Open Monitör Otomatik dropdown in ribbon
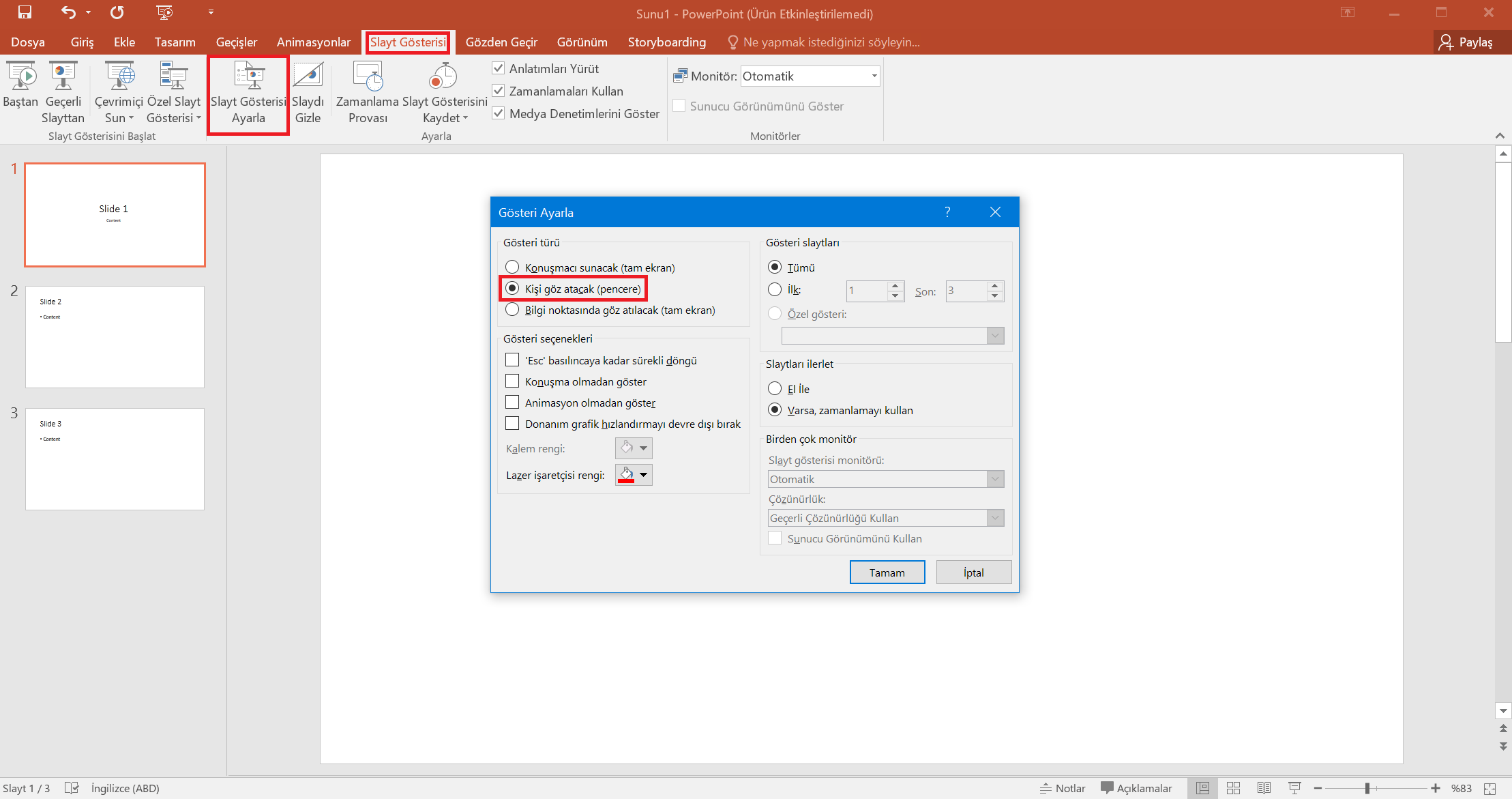This screenshot has height=799, width=1512. tap(810, 76)
